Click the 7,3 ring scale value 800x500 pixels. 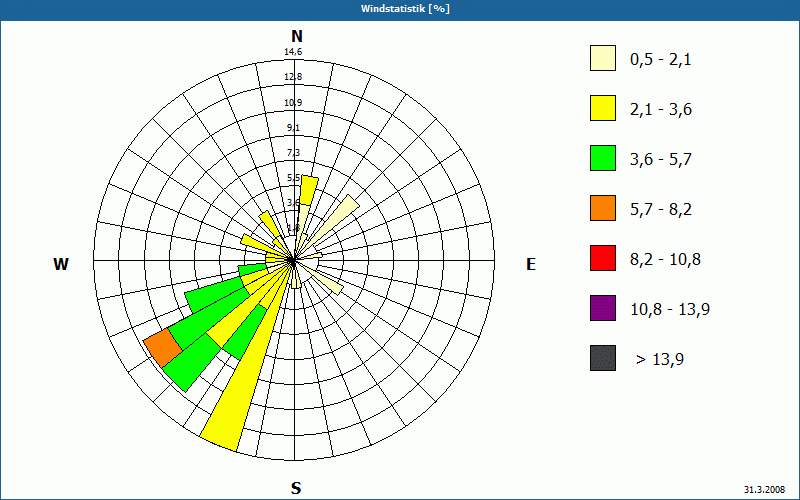pos(293,153)
